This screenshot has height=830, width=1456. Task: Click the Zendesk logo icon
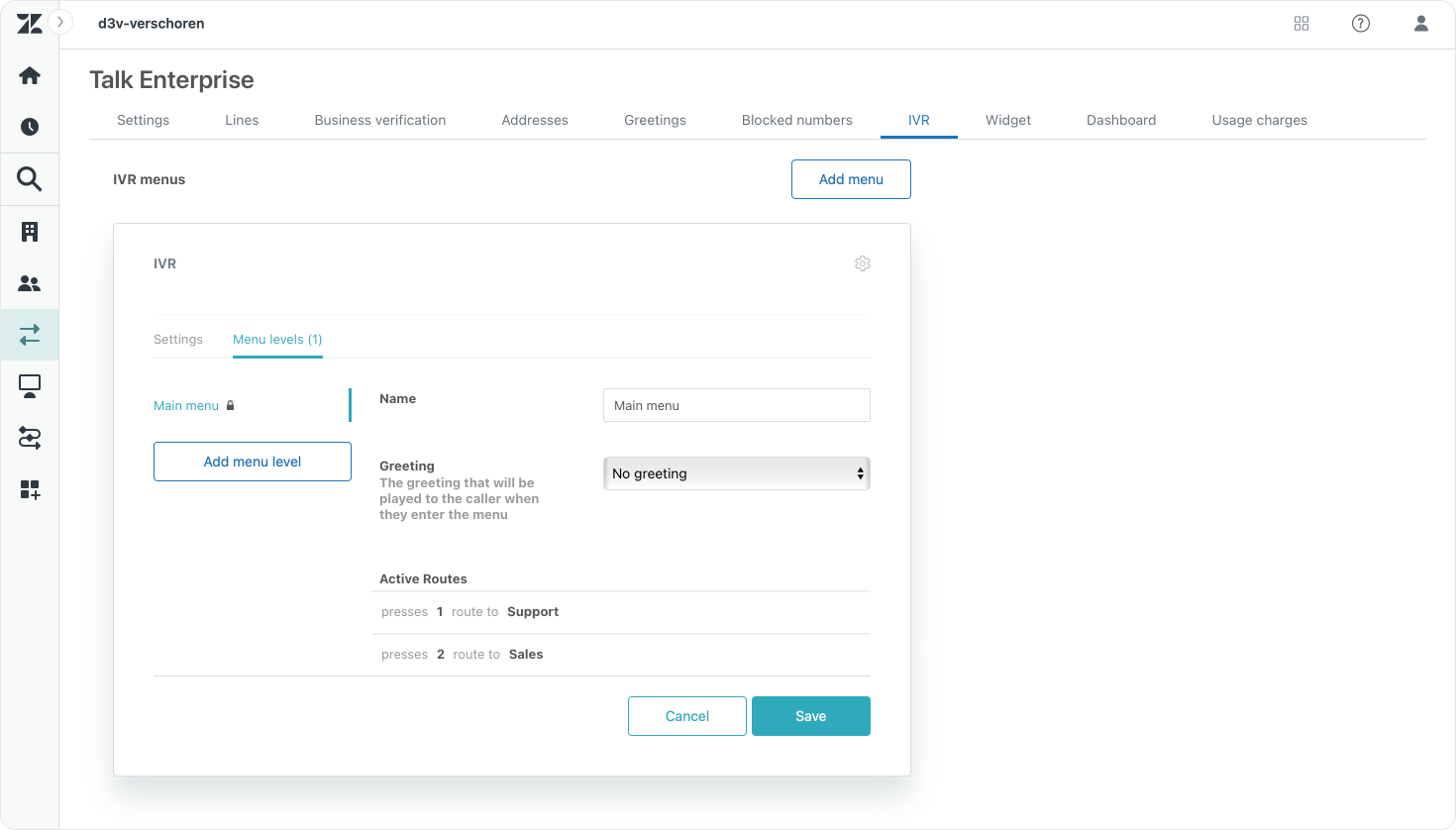click(30, 24)
